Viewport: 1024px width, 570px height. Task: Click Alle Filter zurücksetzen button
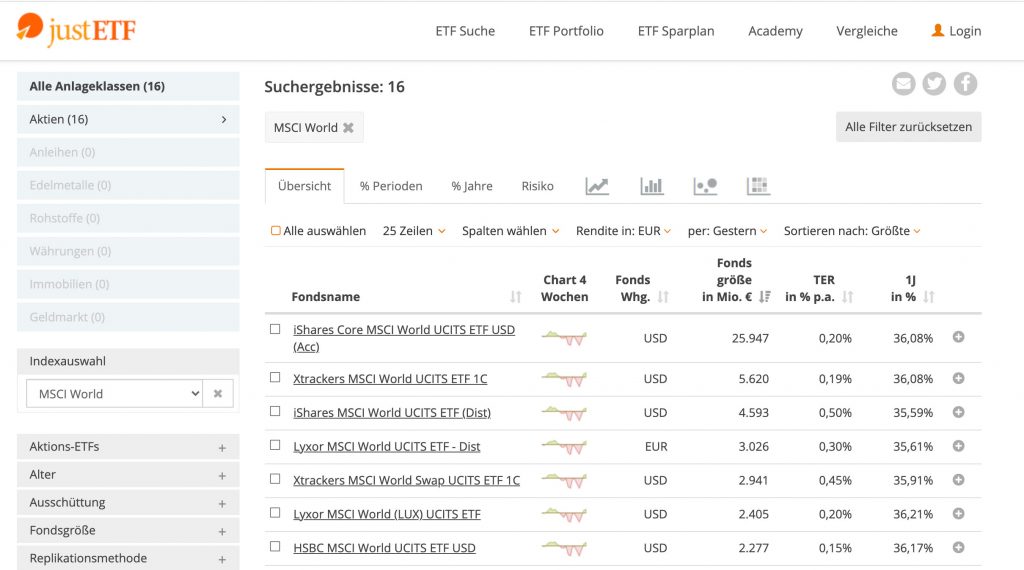click(x=908, y=127)
